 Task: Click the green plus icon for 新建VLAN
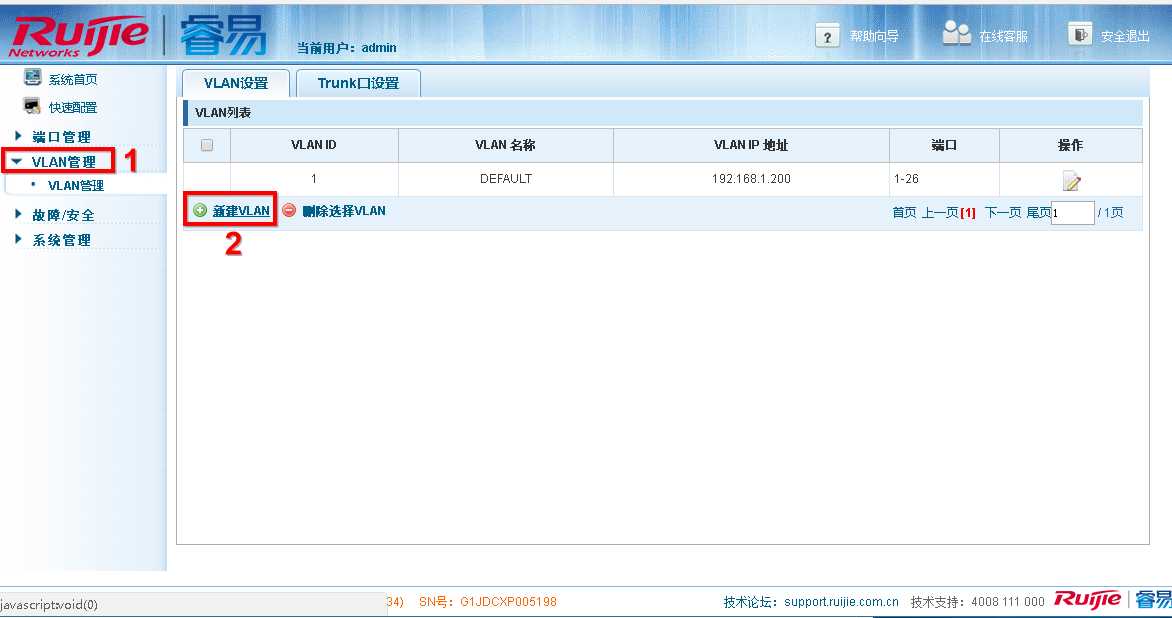coord(200,211)
